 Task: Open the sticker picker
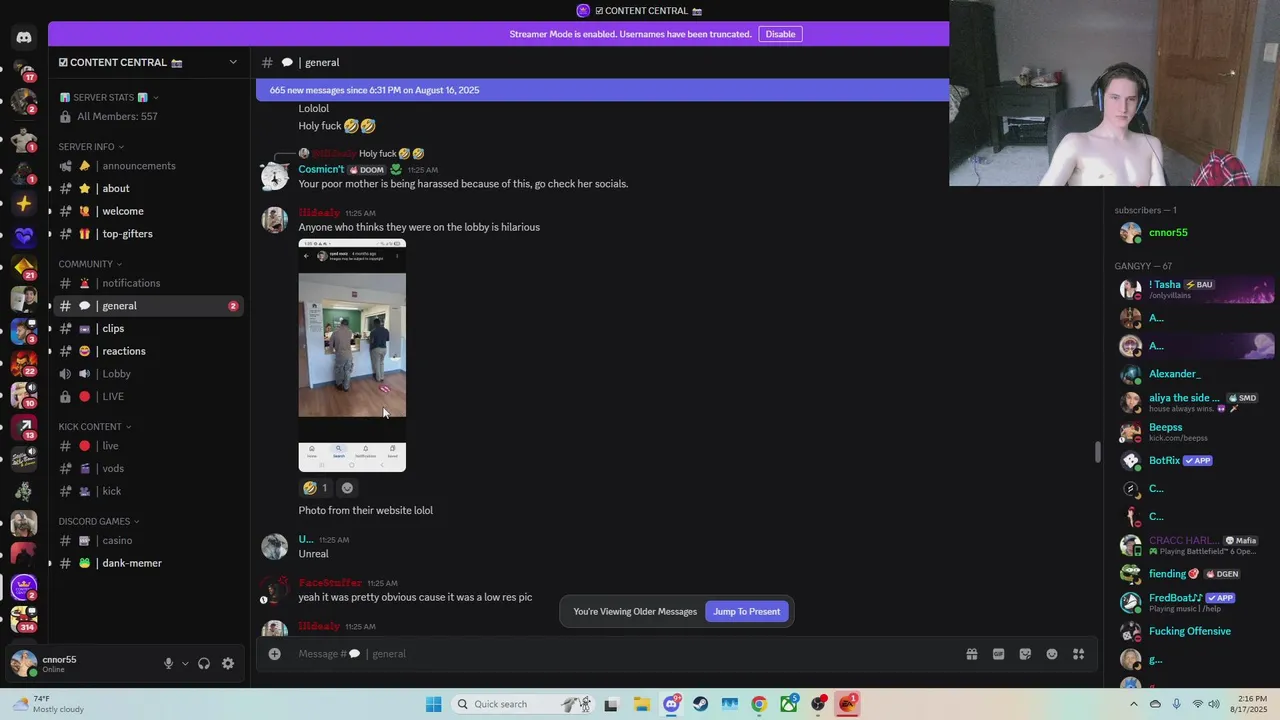(1025, 654)
